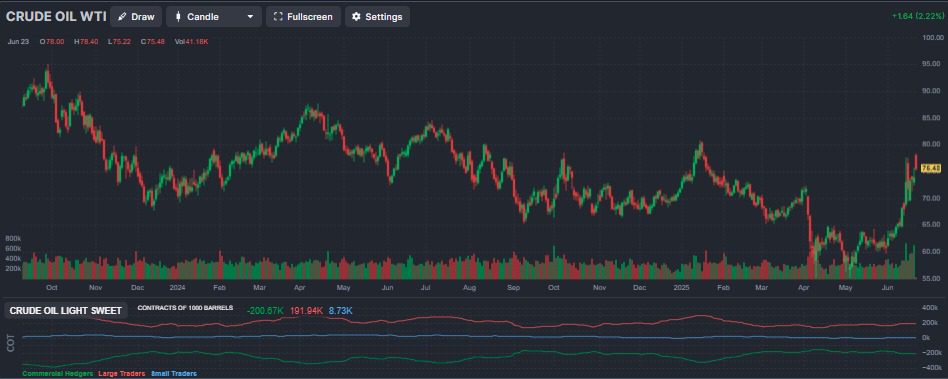Click the vertical COT axis label
Viewport: 948px width, 379px height.
10,345
